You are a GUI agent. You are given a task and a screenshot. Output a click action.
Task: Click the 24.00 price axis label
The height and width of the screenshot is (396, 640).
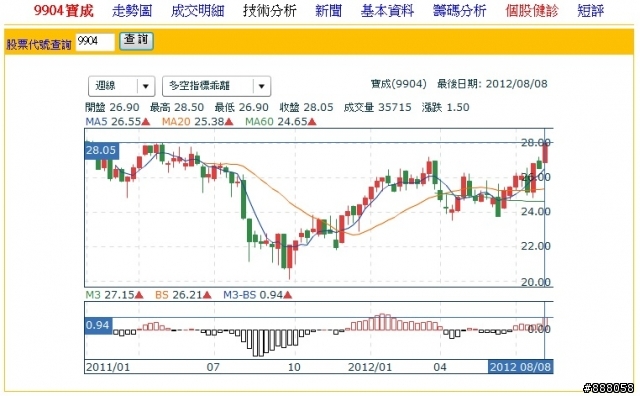pyautogui.click(x=536, y=211)
